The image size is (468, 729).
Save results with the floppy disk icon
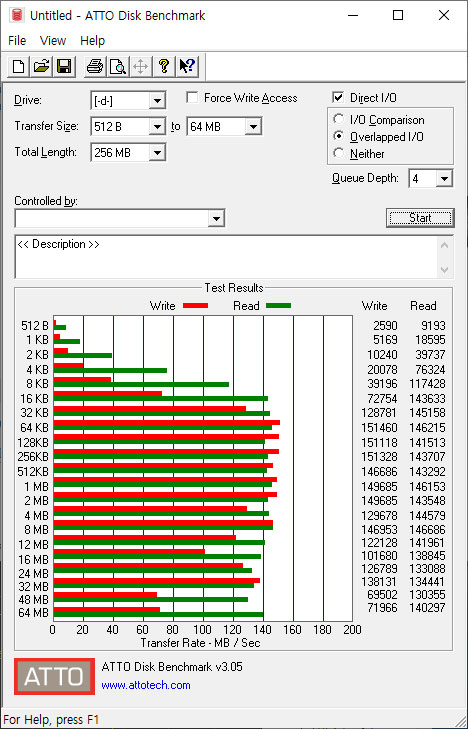click(x=64, y=66)
